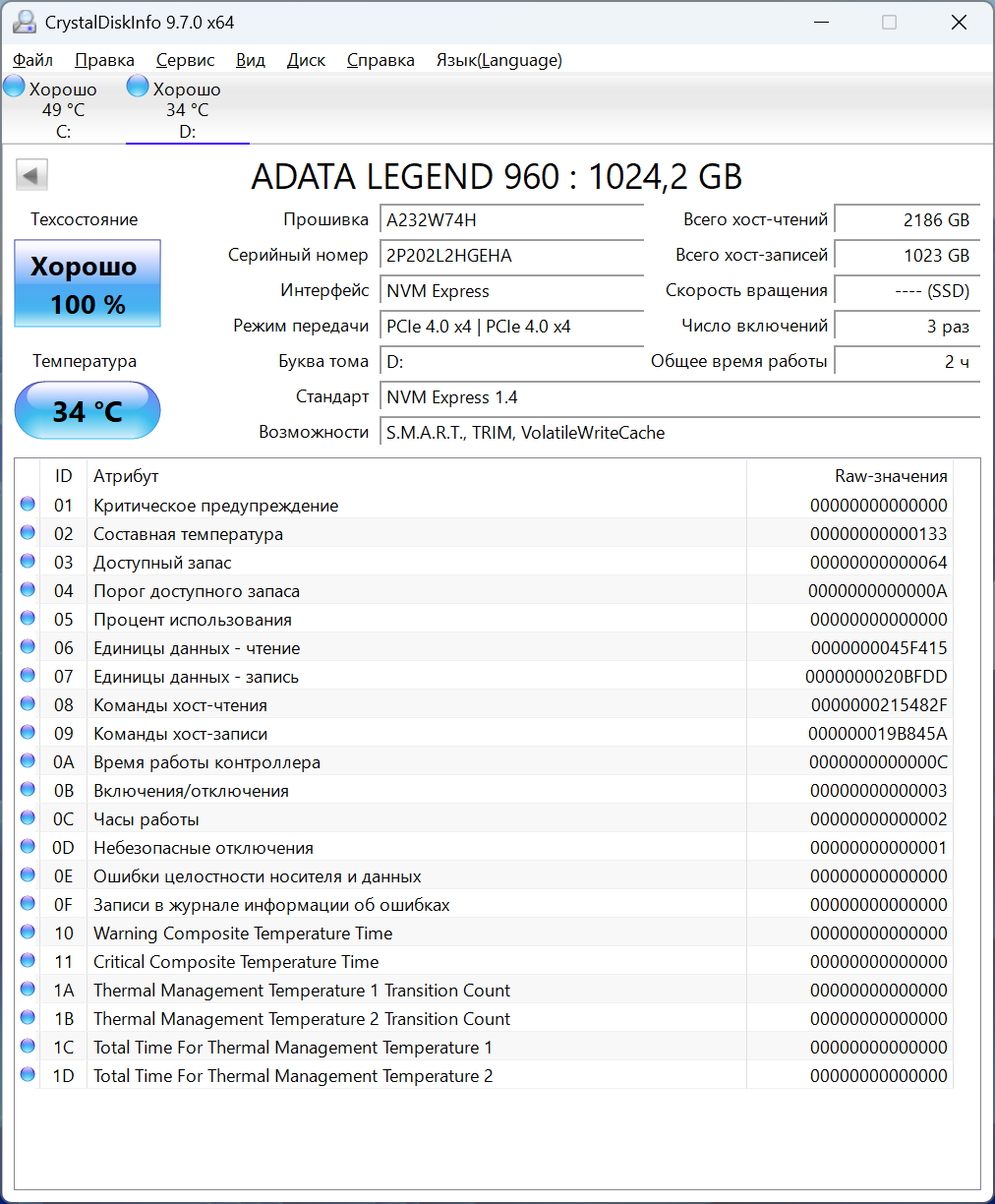
Task: Click status orb beside Часы работы row
Action: [x=28, y=818]
